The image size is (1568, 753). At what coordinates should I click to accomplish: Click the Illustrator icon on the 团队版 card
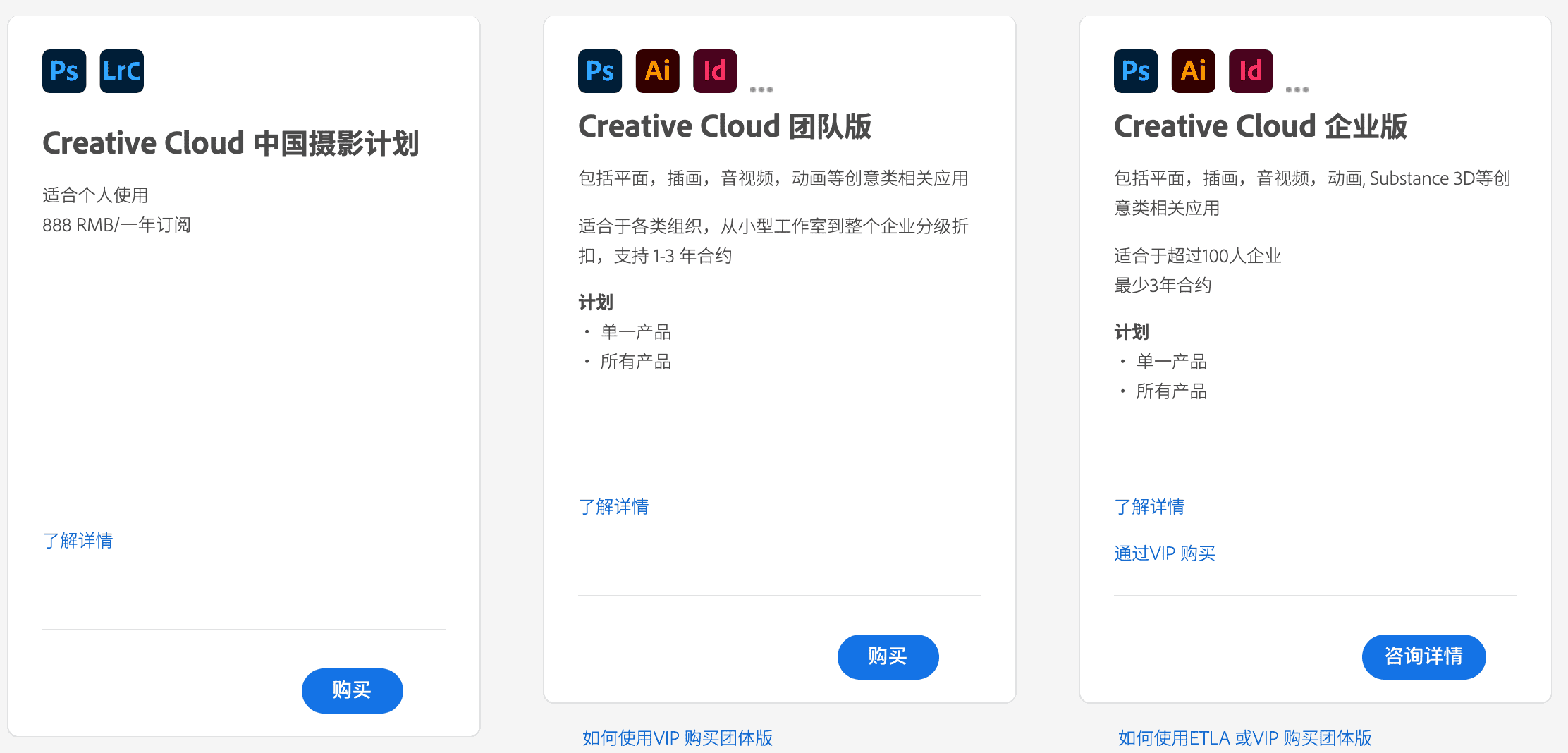(656, 71)
